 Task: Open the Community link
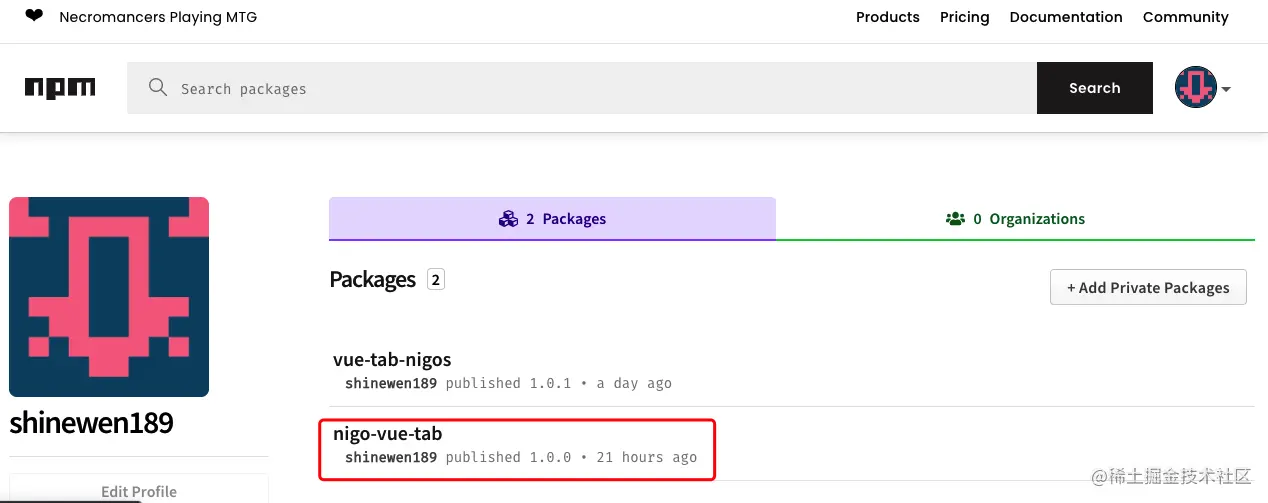point(1186,17)
